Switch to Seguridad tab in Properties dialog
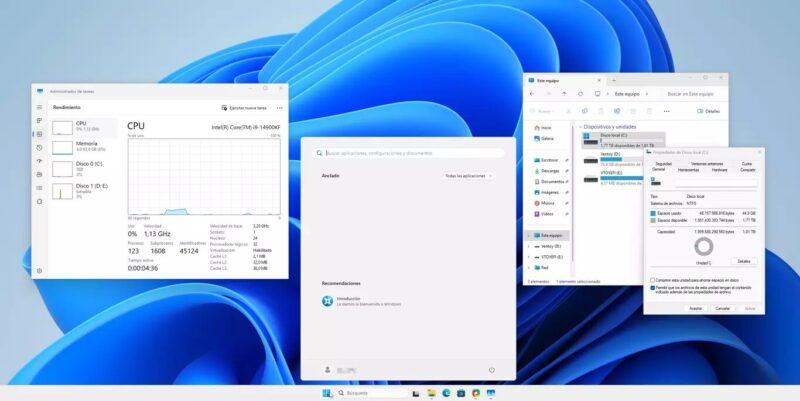Image resolution: width=800 pixels, height=401 pixels. click(663, 164)
